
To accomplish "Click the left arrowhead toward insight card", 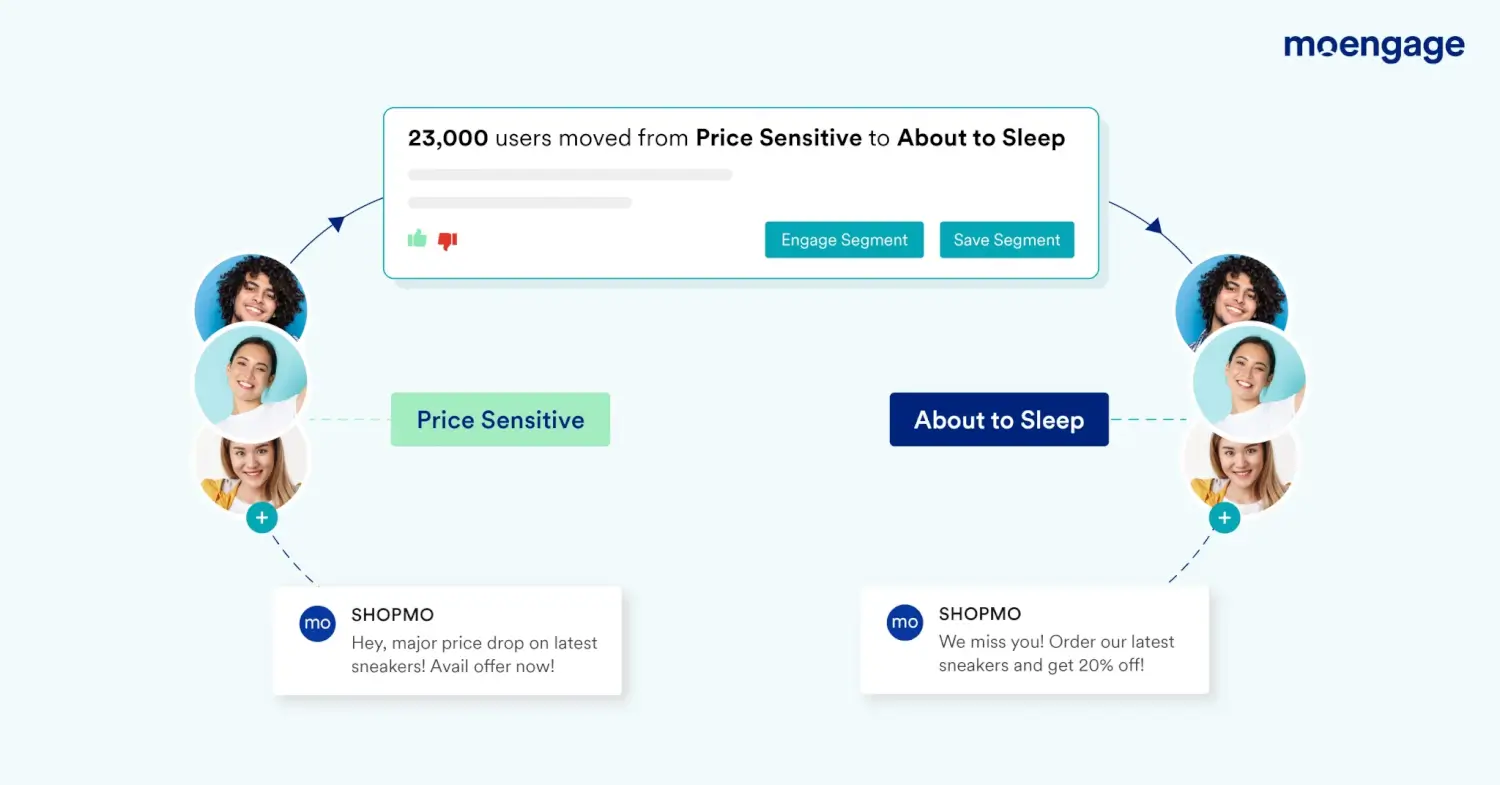I will (337, 222).
